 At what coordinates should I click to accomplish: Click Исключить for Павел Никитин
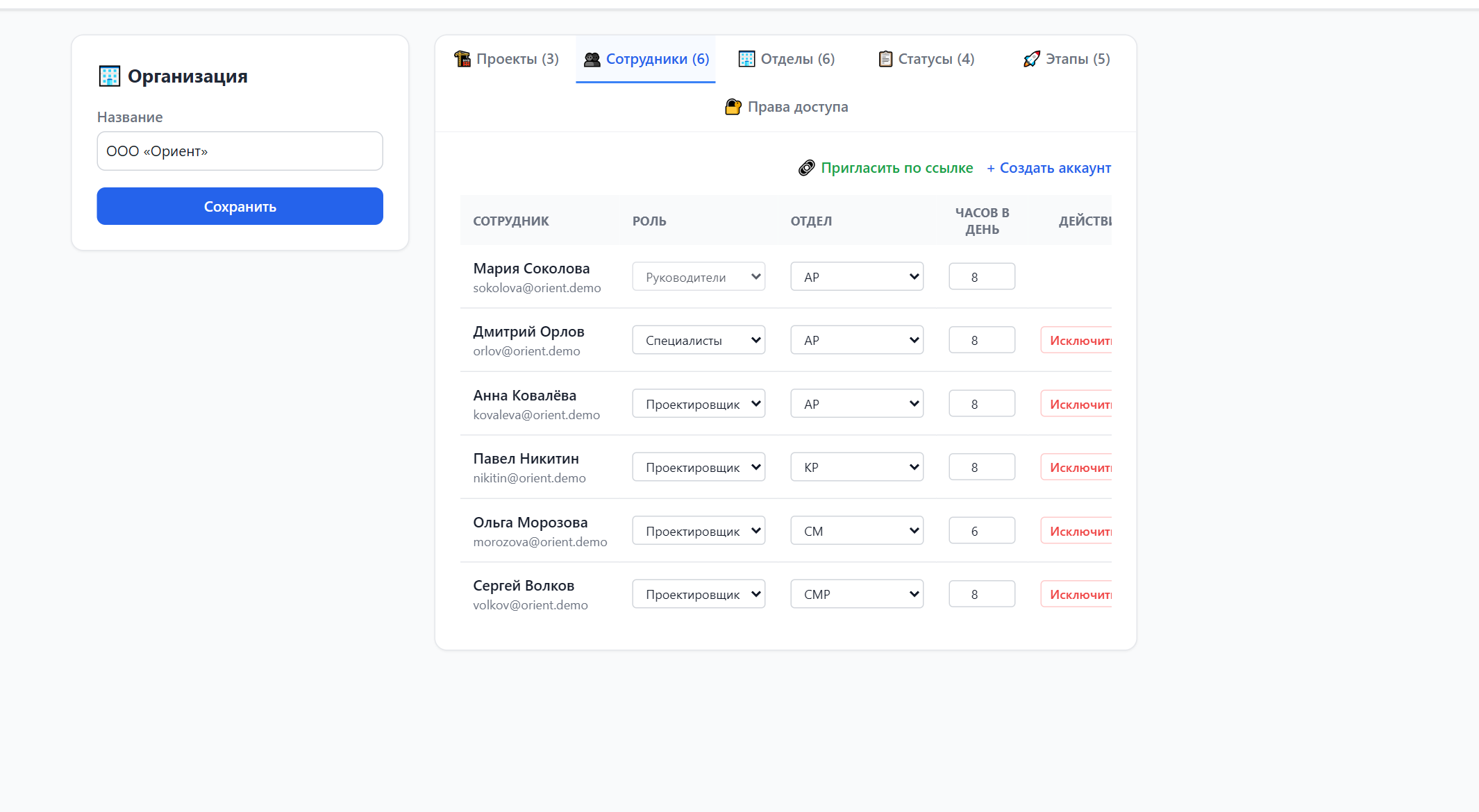click(x=1077, y=467)
